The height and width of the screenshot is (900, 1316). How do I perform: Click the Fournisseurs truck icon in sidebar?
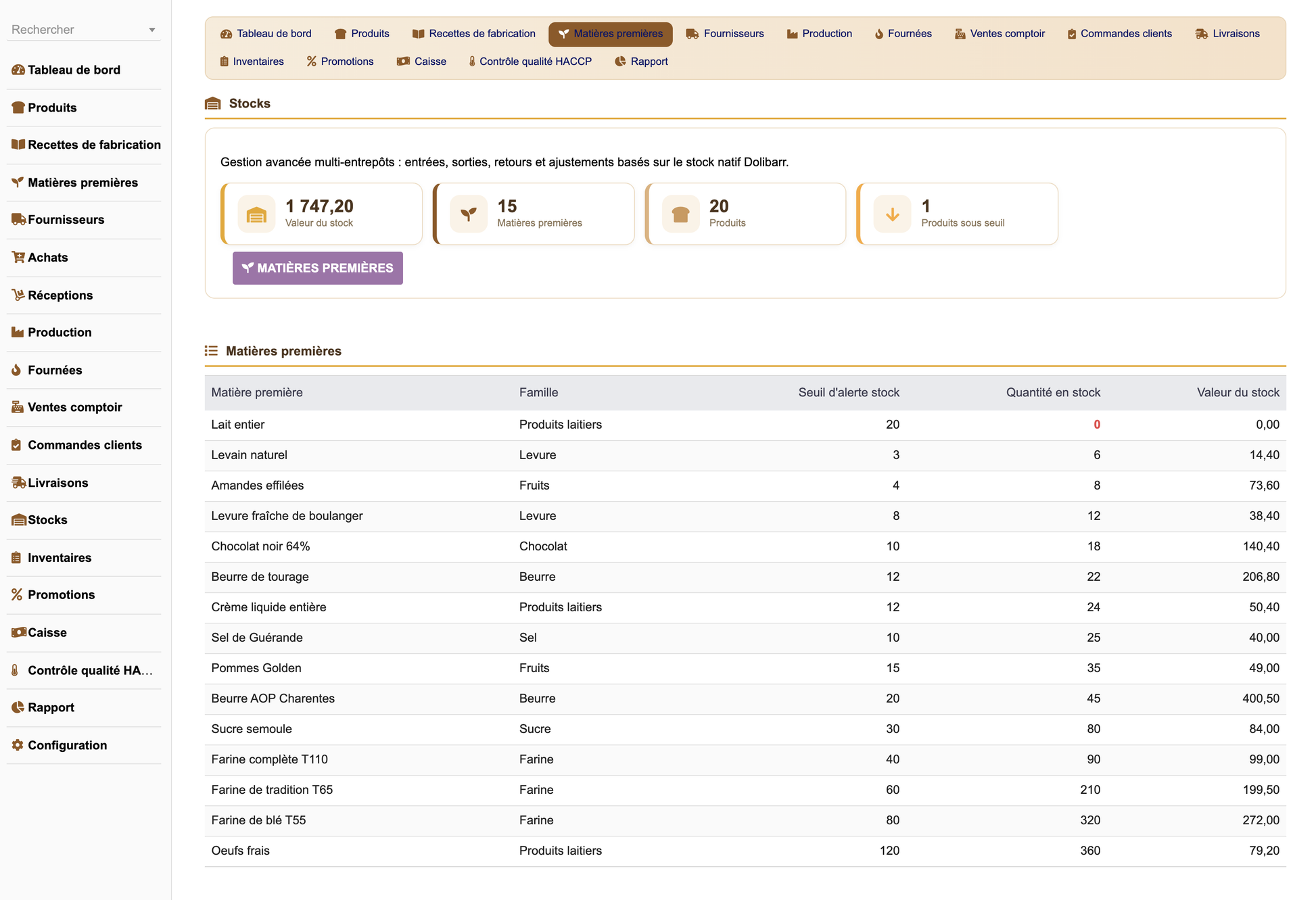point(18,220)
